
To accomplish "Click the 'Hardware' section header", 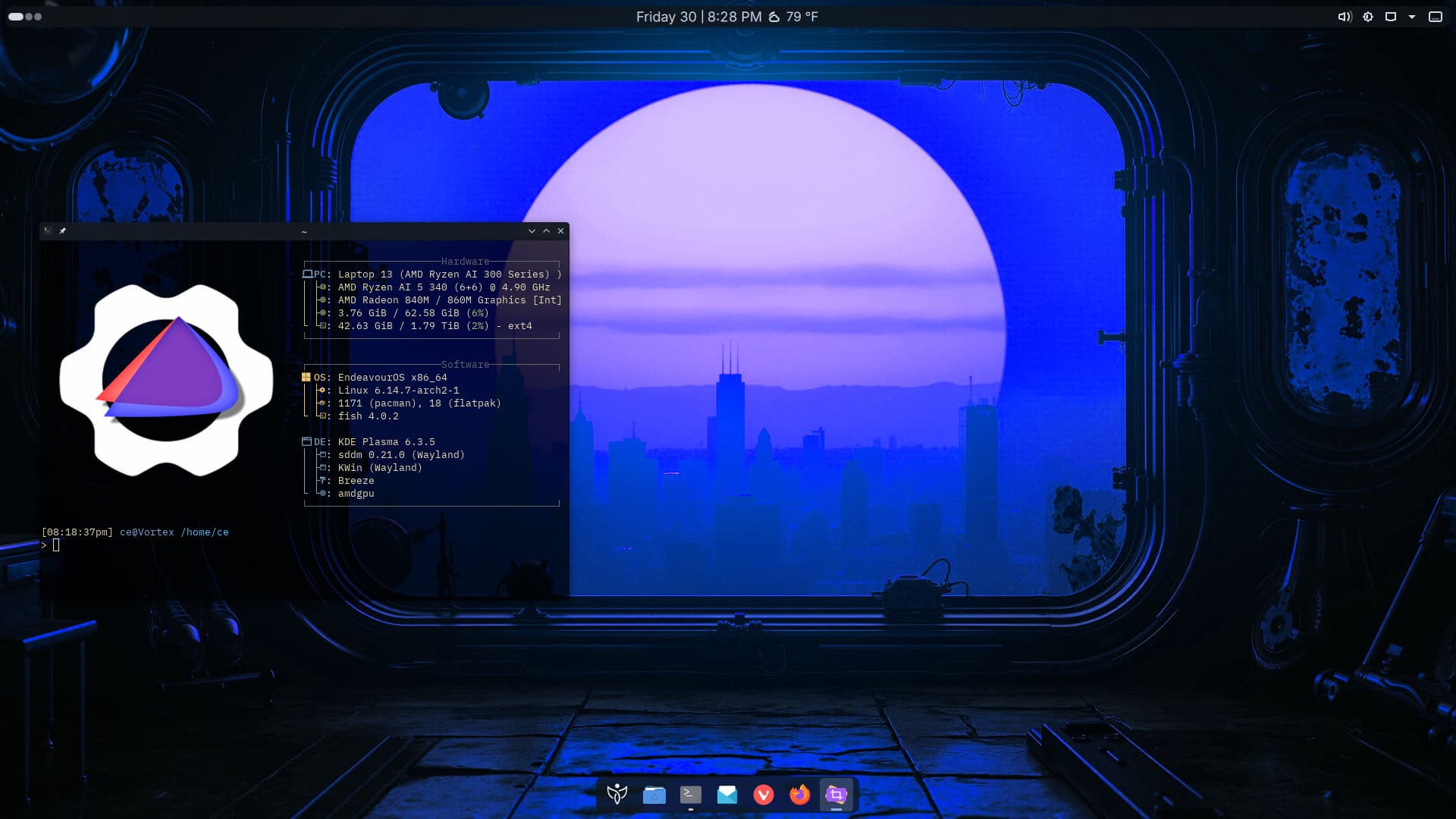I will pos(465,262).
